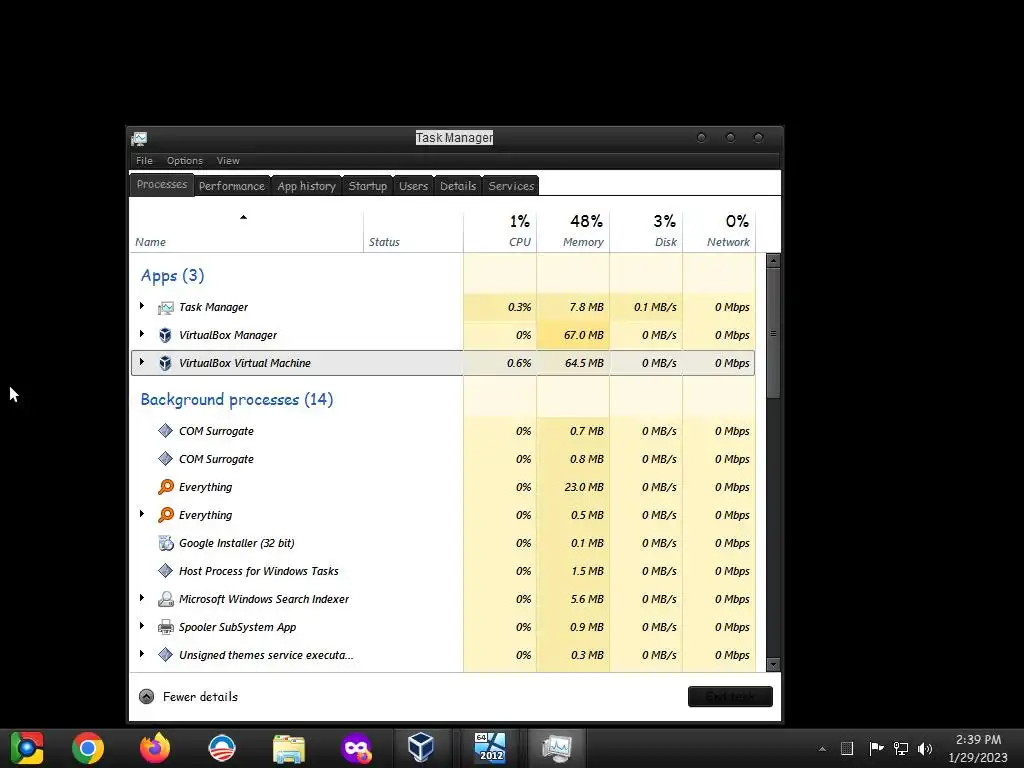Viewport: 1024px width, 768px height.
Task: Click the Task Manager taskbar button
Action: 556,748
